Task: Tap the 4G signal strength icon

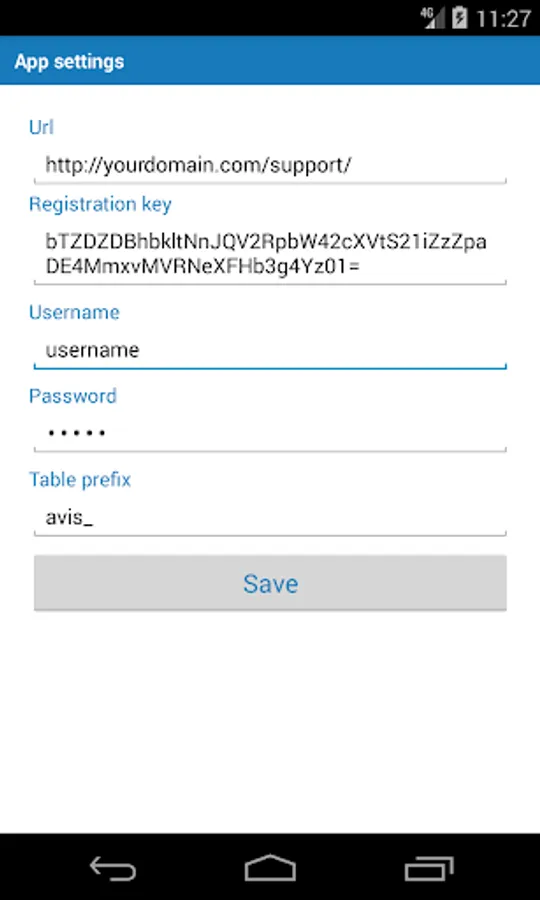Action: (433, 18)
